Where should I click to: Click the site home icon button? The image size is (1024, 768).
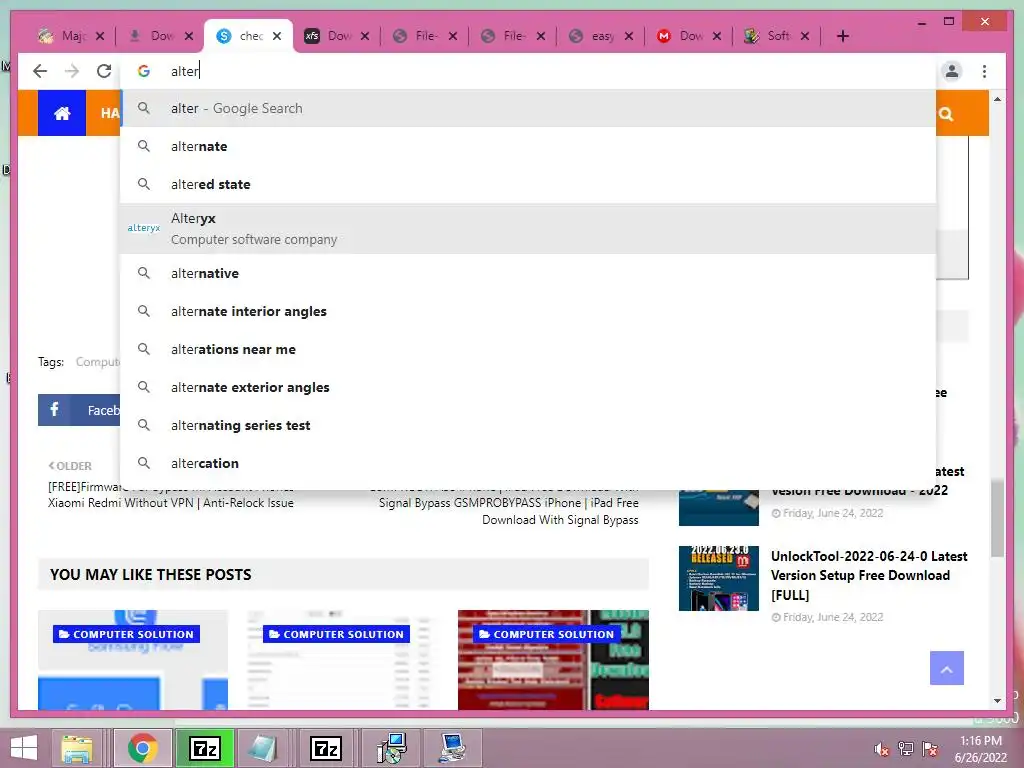tap(62, 113)
